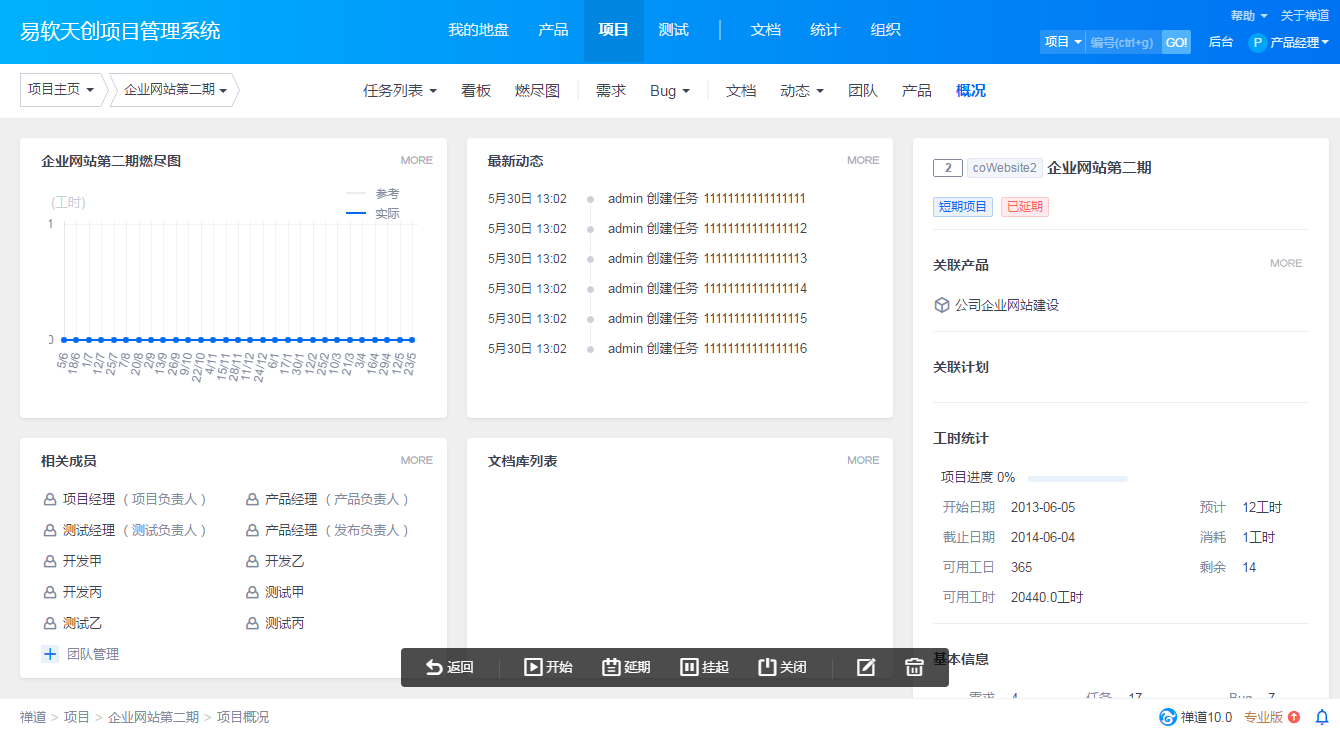Viewport: 1340px width, 735px height.
Task: Click the GO! search button
Action: [1176, 42]
